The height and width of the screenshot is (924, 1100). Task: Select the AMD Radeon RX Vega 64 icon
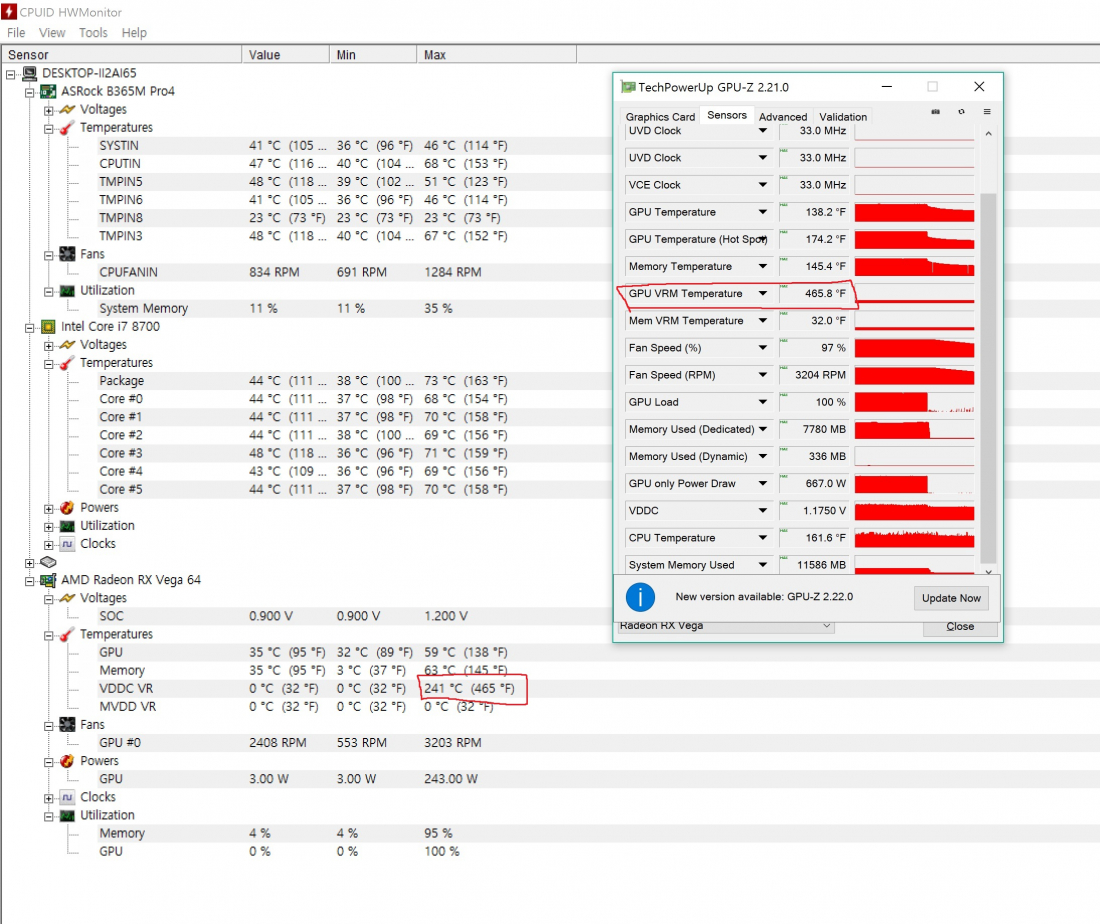click(x=48, y=580)
